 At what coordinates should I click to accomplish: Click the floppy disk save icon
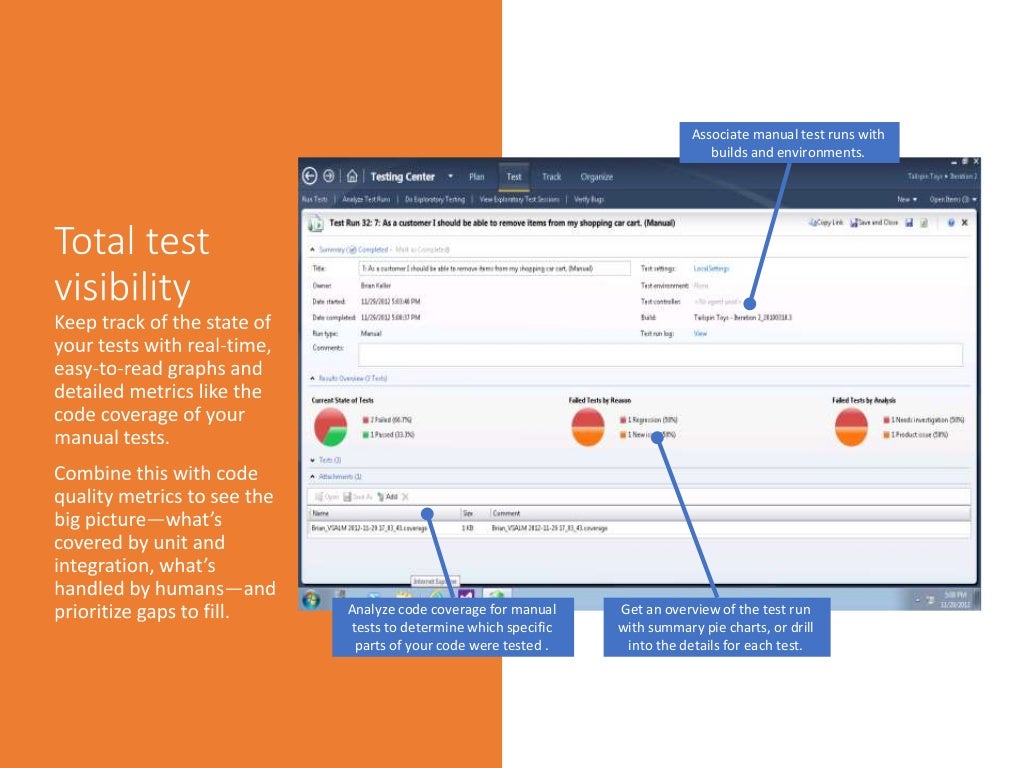pyautogui.click(x=909, y=223)
